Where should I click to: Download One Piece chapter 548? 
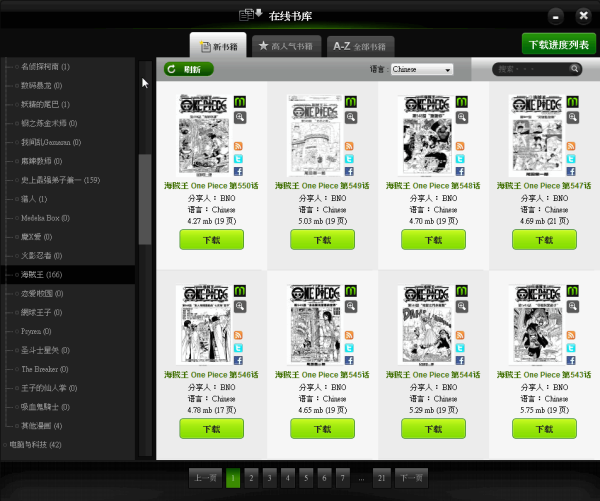(434, 240)
